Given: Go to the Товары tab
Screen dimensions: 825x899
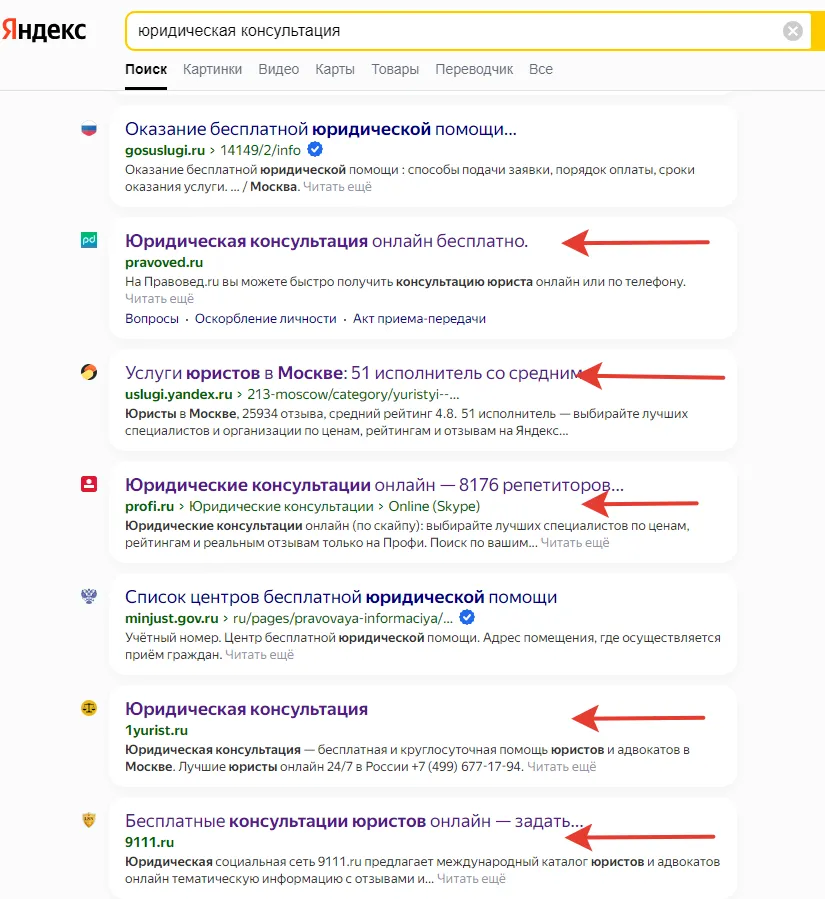Looking at the screenshot, I should click(395, 69).
